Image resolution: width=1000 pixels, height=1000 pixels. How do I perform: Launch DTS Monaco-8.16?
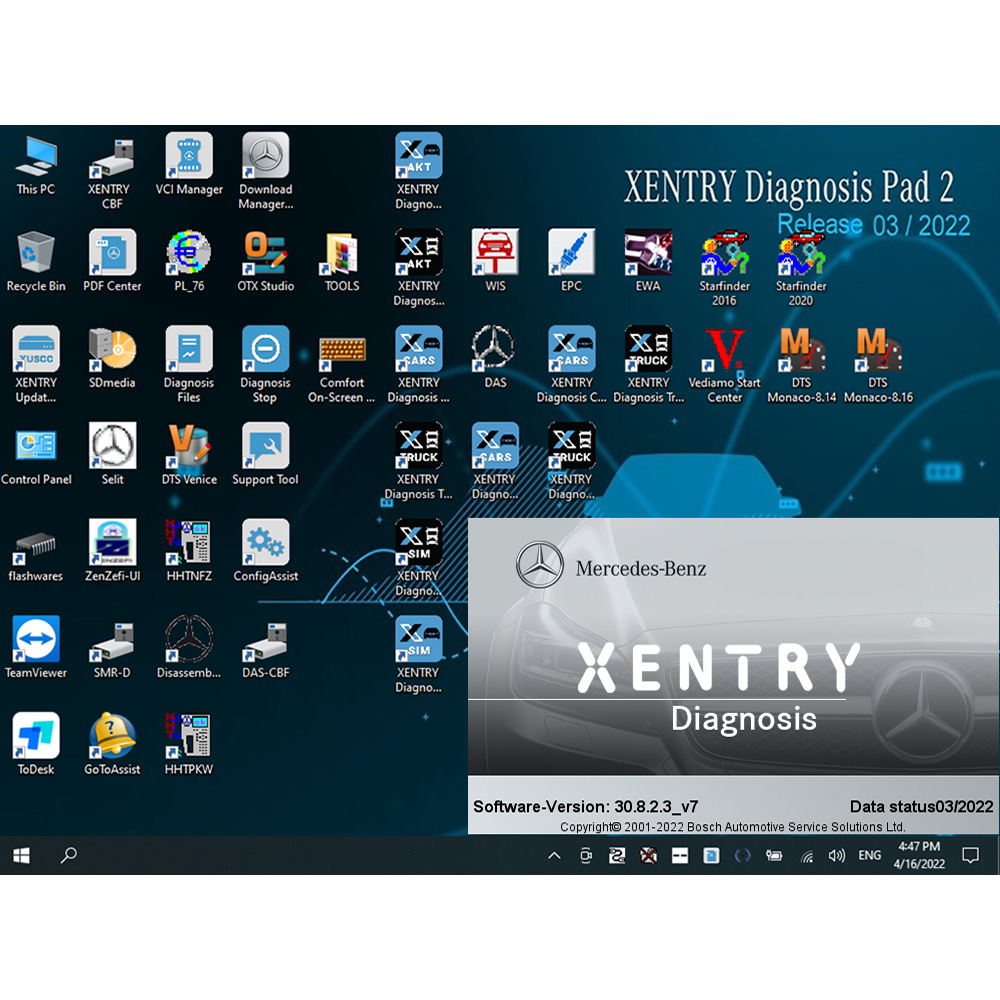878,364
